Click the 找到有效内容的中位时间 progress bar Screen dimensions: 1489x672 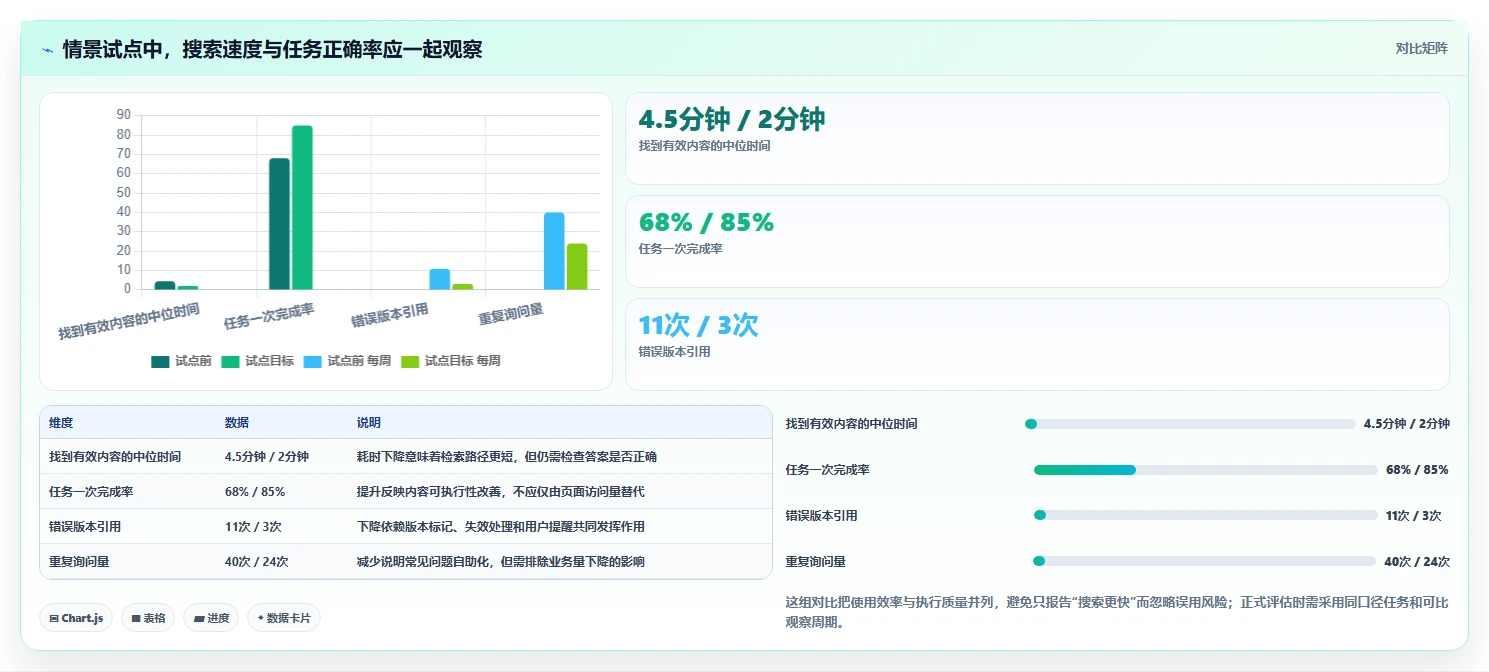pyautogui.click(x=1190, y=424)
